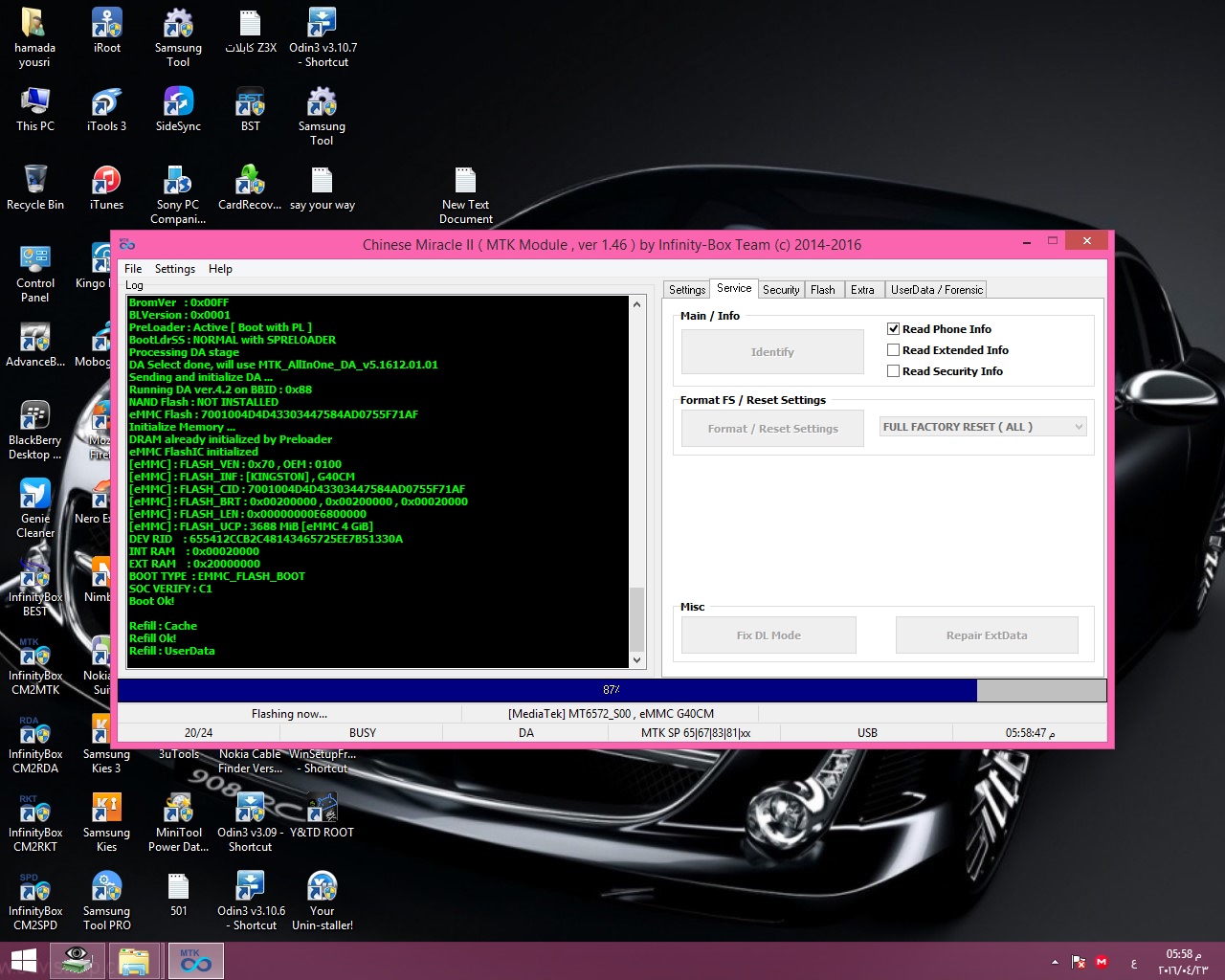Click the Identify button
1225x980 pixels.
pos(772,352)
